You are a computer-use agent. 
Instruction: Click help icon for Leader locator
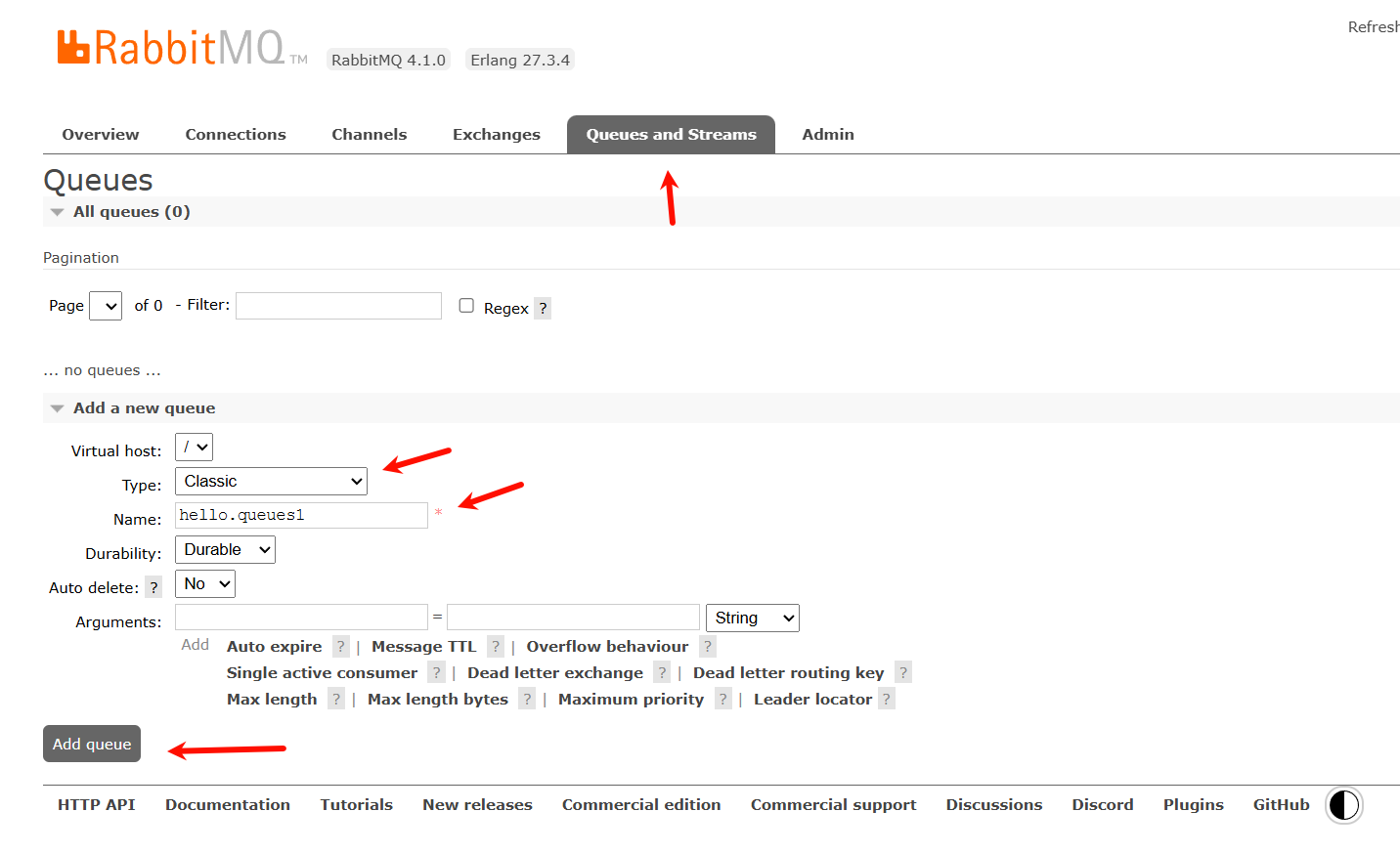point(886,700)
